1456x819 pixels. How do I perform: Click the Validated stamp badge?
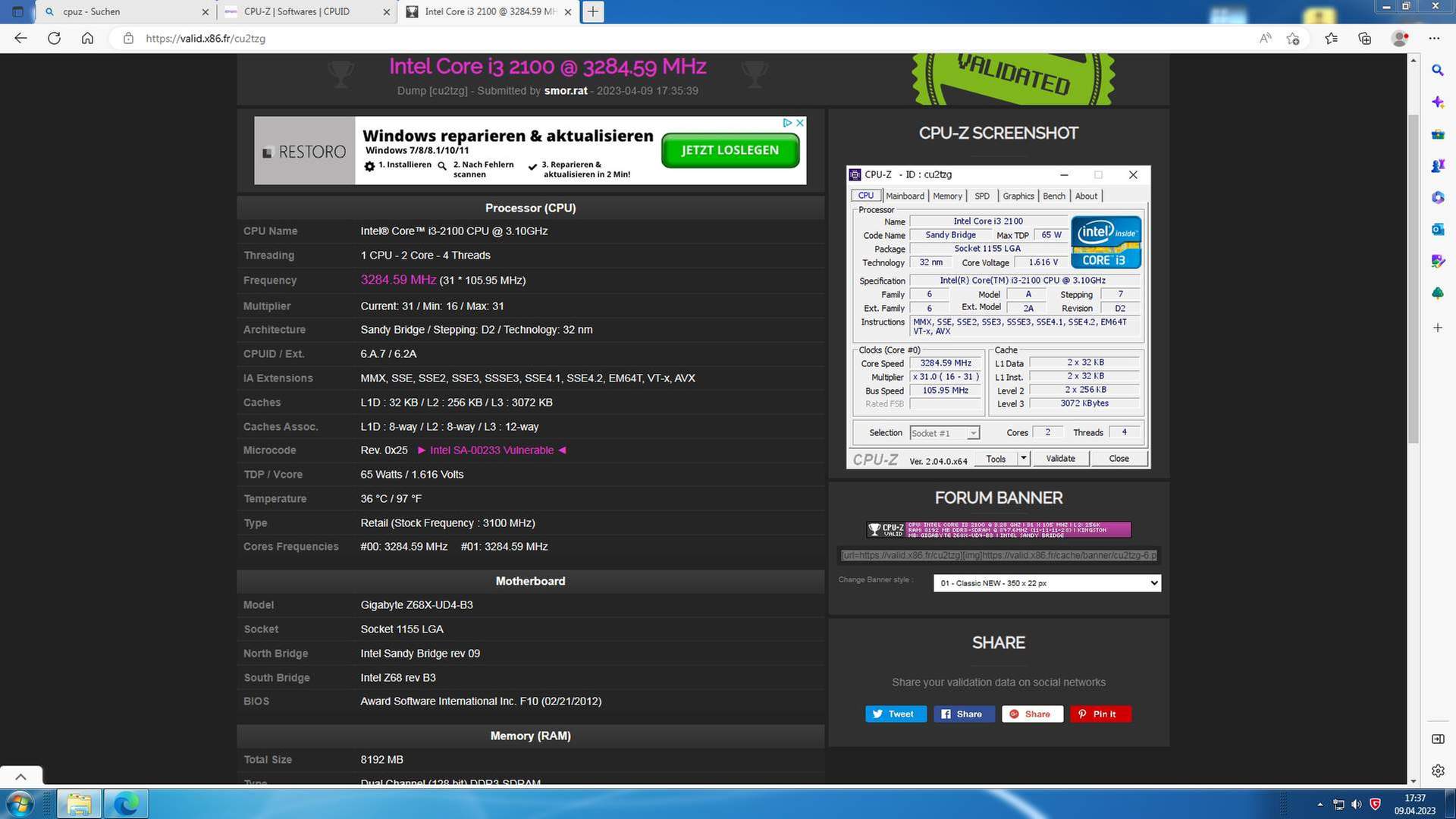[1013, 79]
